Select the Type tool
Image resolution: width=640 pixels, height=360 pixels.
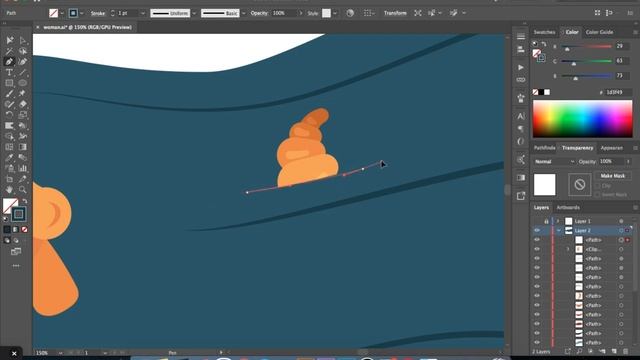pos(9,72)
